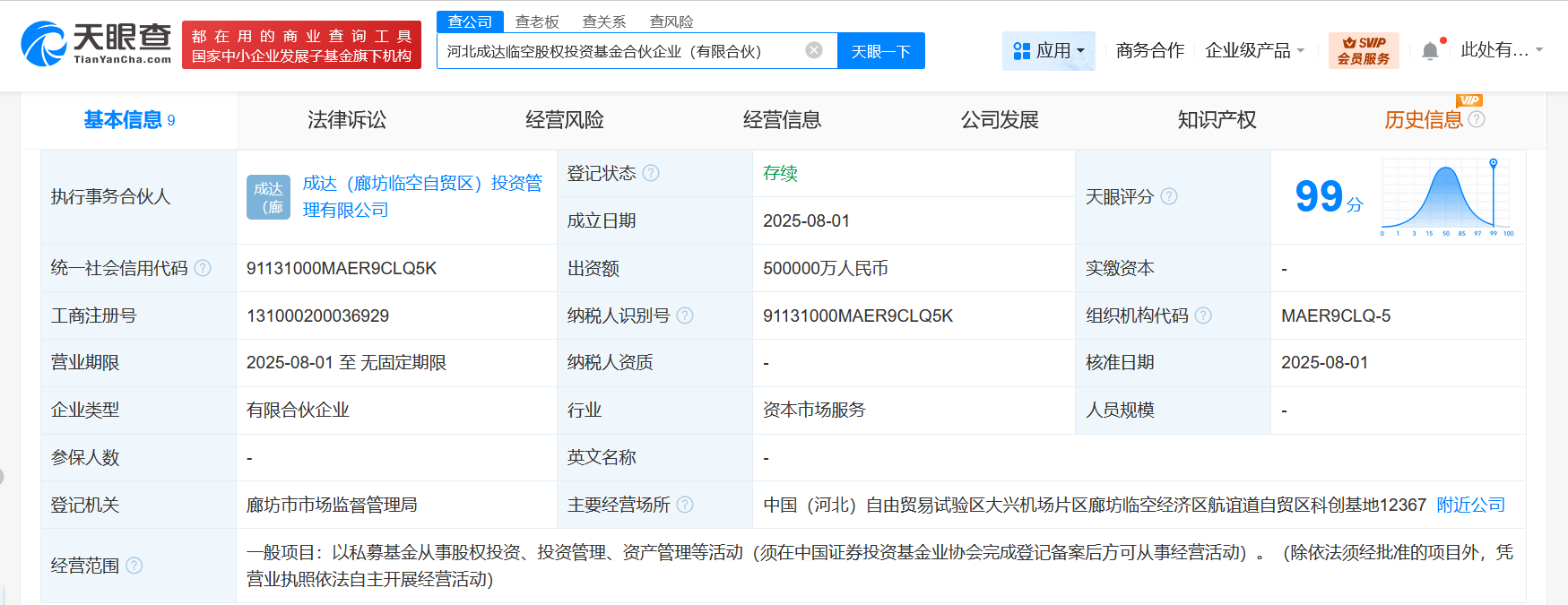Select the 经营风险 tab
The image size is (1568, 605).
point(565,120)
